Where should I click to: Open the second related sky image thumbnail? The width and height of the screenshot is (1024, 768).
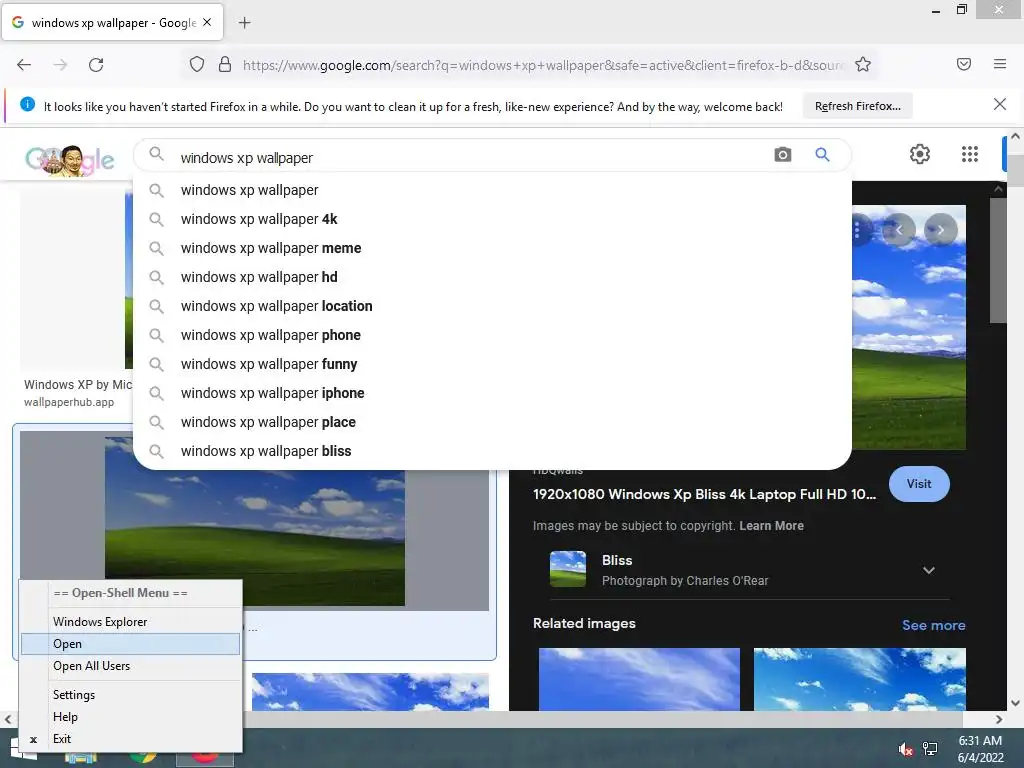click(x=859, y=679)
